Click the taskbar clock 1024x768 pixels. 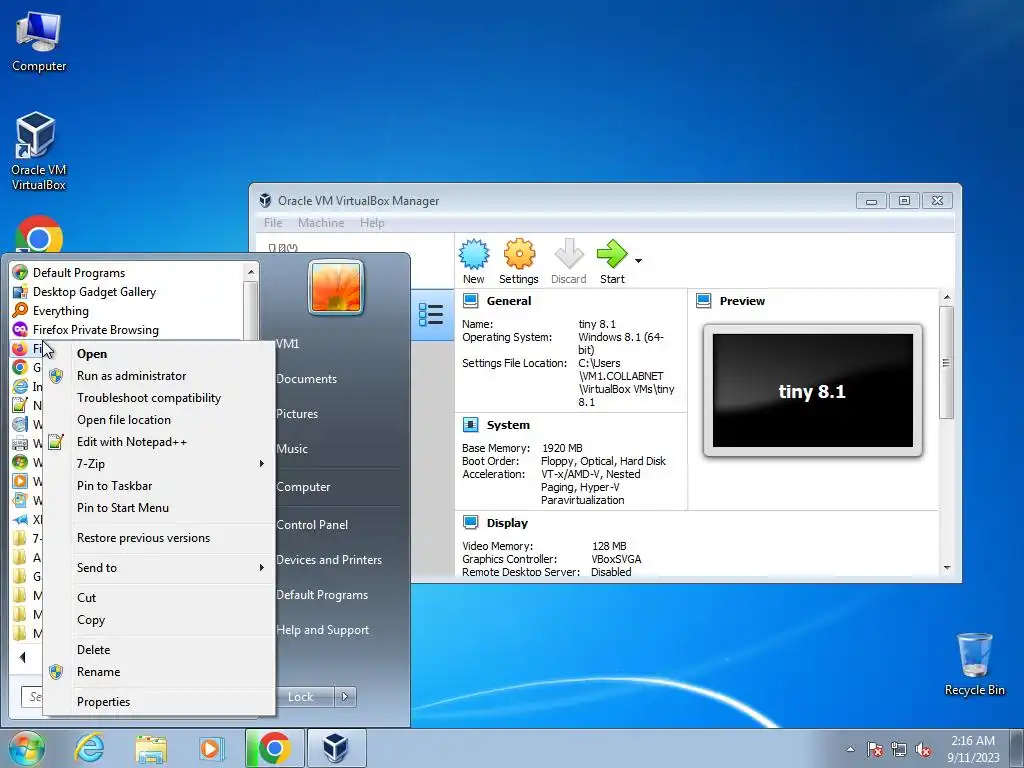pyautogui.click(x=973, y=749)
